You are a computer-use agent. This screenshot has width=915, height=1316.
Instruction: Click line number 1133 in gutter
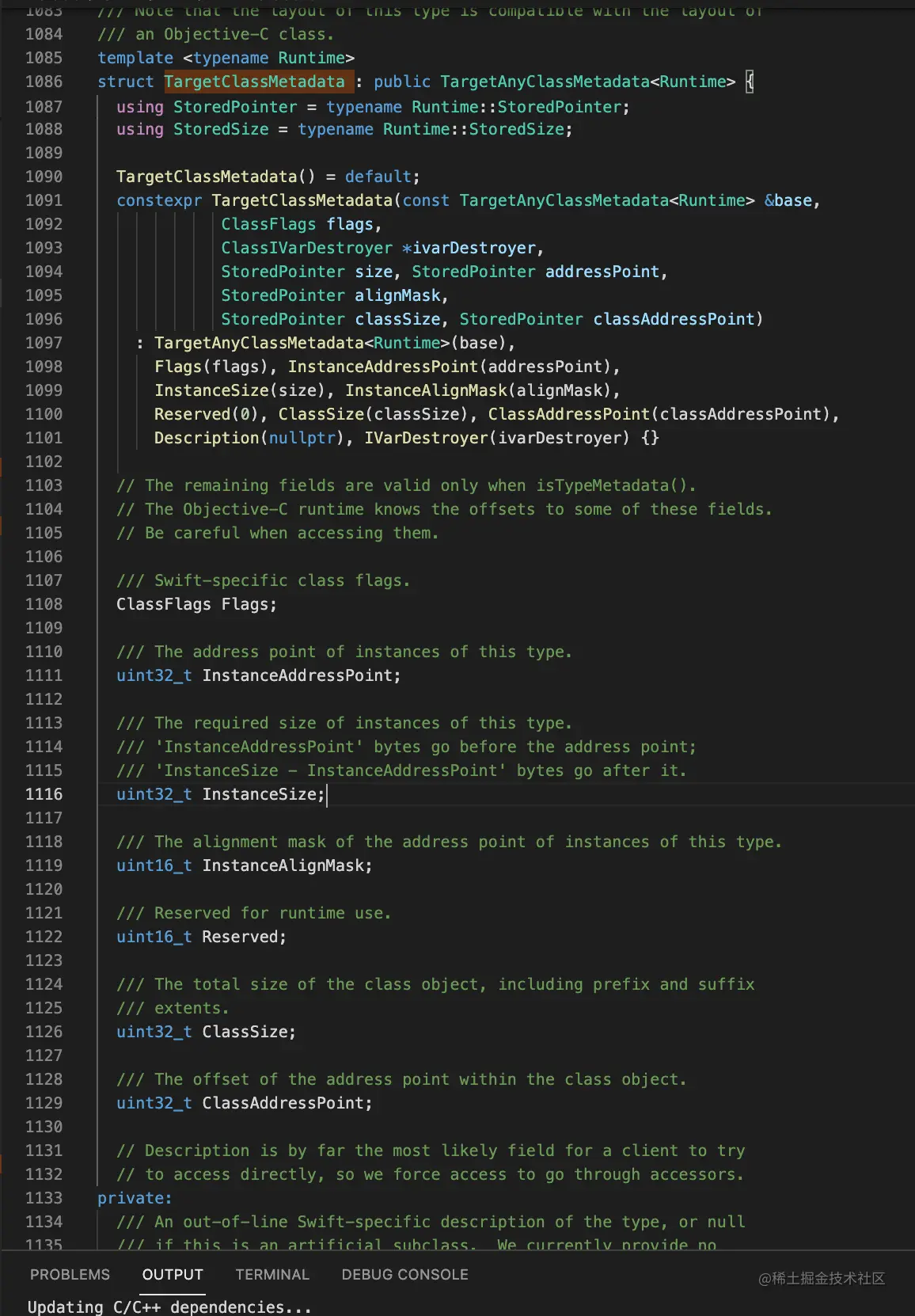point(44,1198)
